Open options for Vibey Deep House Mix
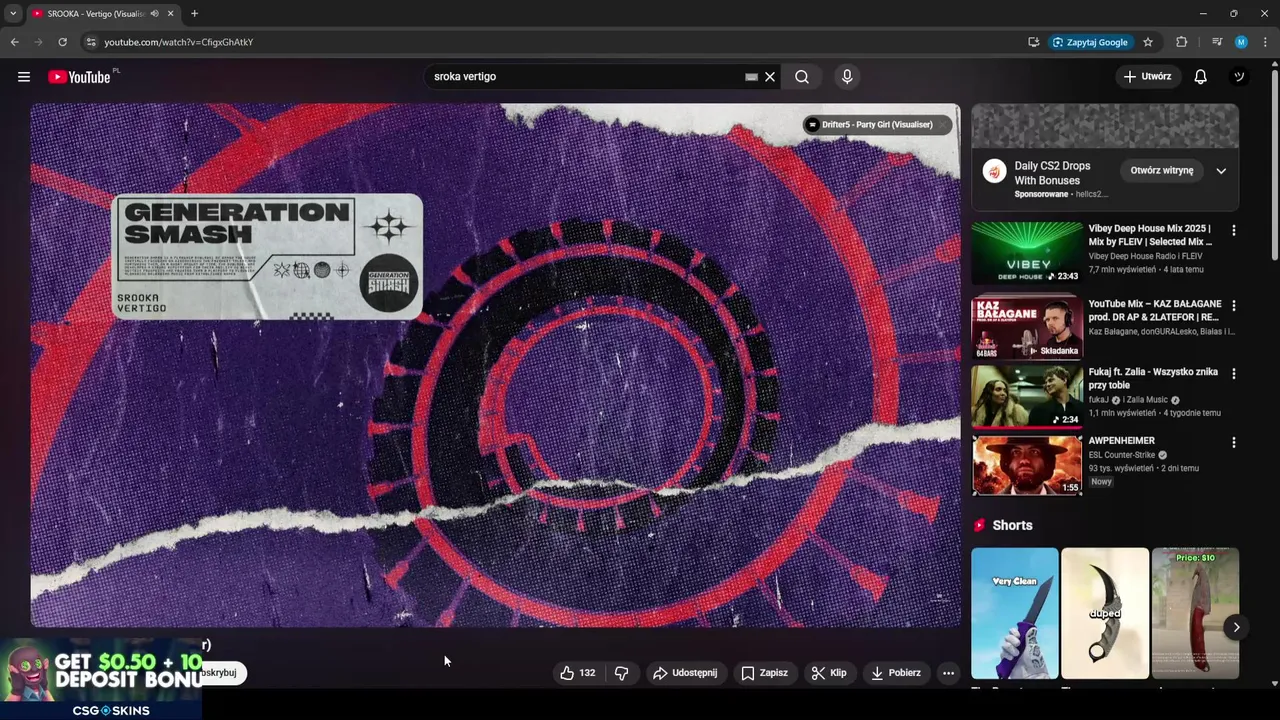Screen dimensions: 1280x720 click(1233, 230)
